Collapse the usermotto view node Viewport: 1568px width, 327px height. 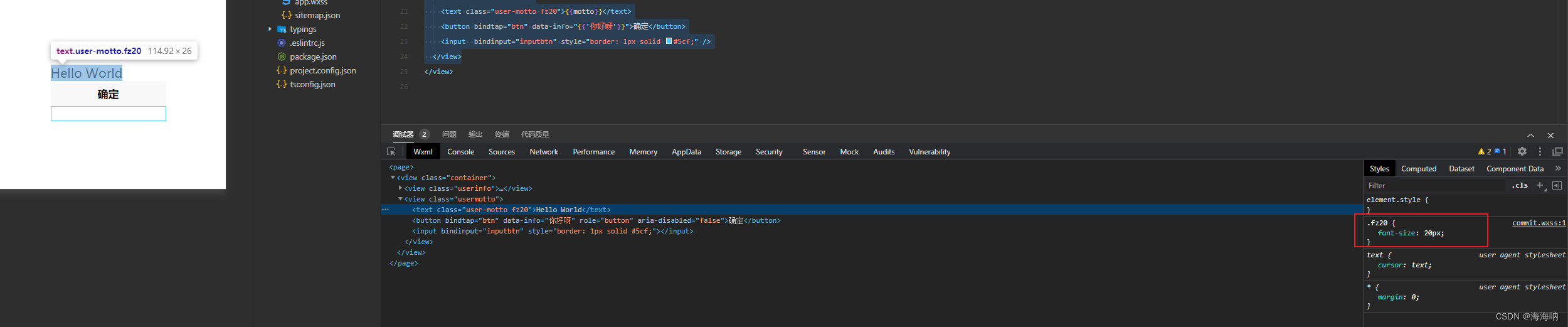click(x=400, y=199)
